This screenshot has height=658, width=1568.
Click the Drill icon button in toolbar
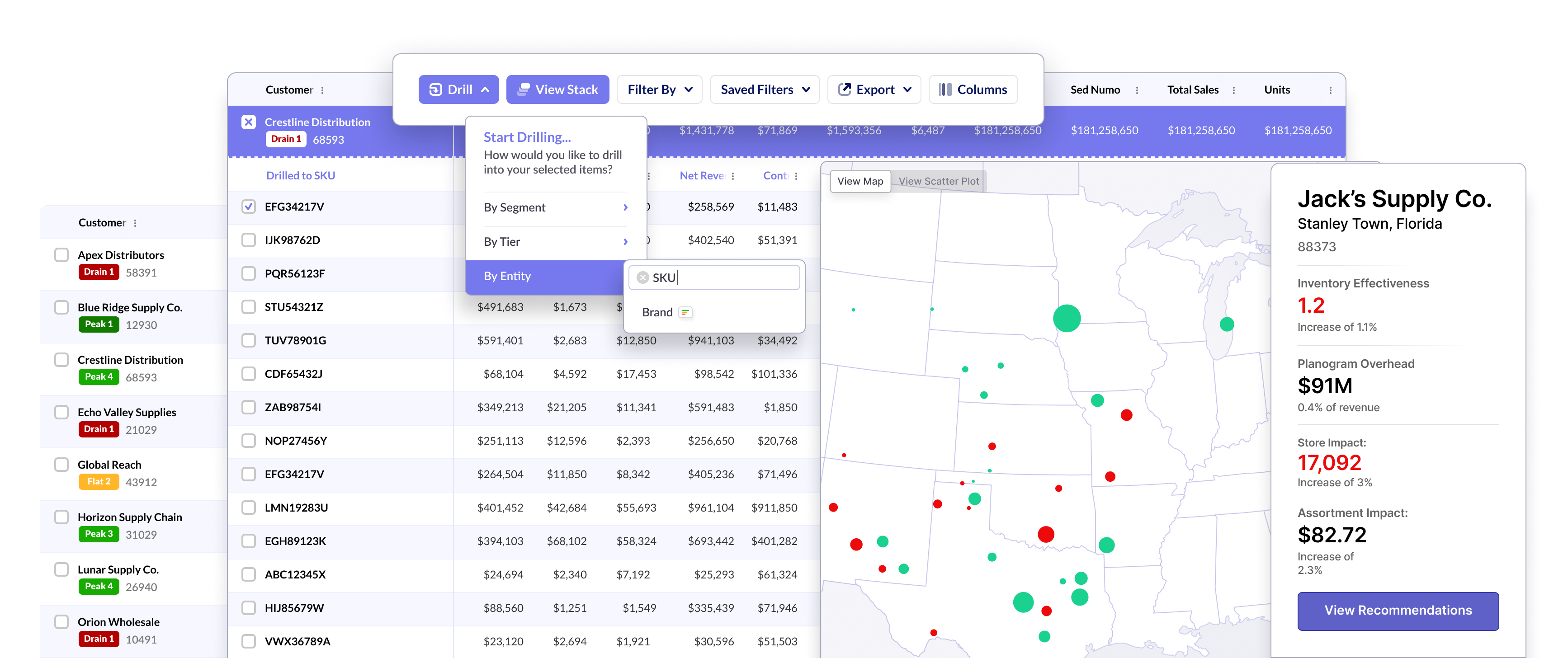436,89
